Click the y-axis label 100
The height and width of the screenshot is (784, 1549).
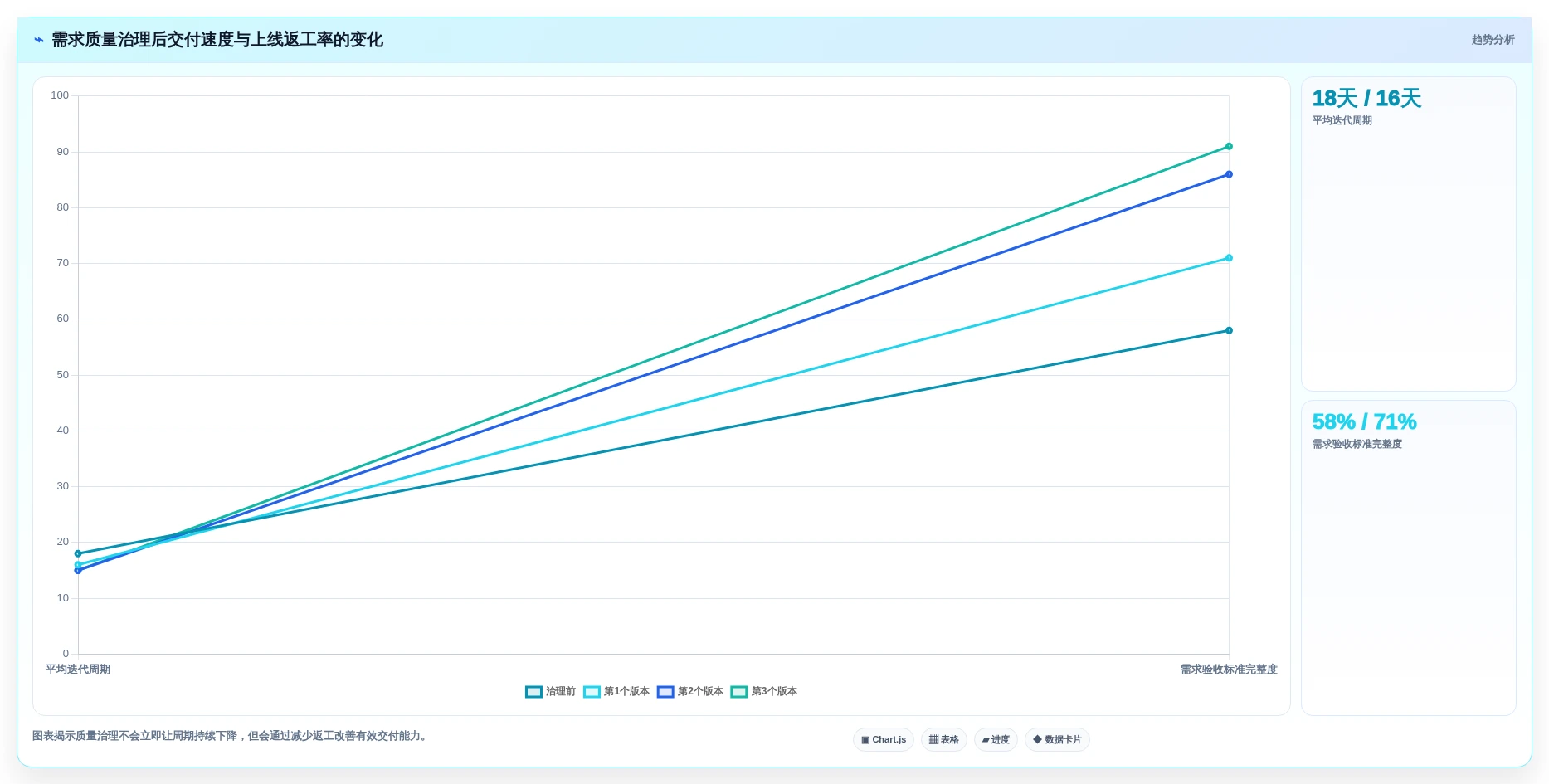tap(60, 95)
